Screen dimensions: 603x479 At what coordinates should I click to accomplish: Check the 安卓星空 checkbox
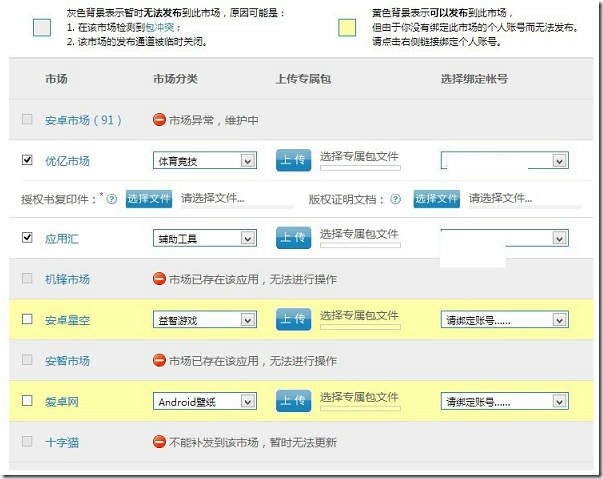coord(27,319)
